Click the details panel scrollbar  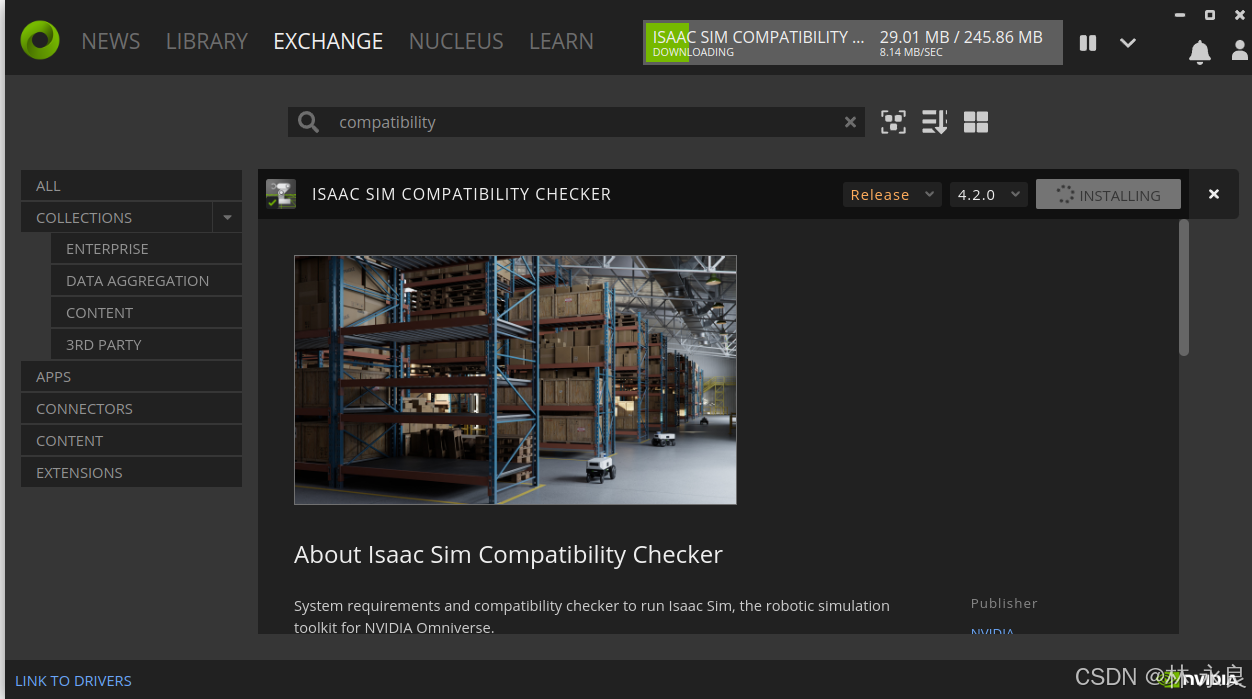click(x=1184, y=288)
